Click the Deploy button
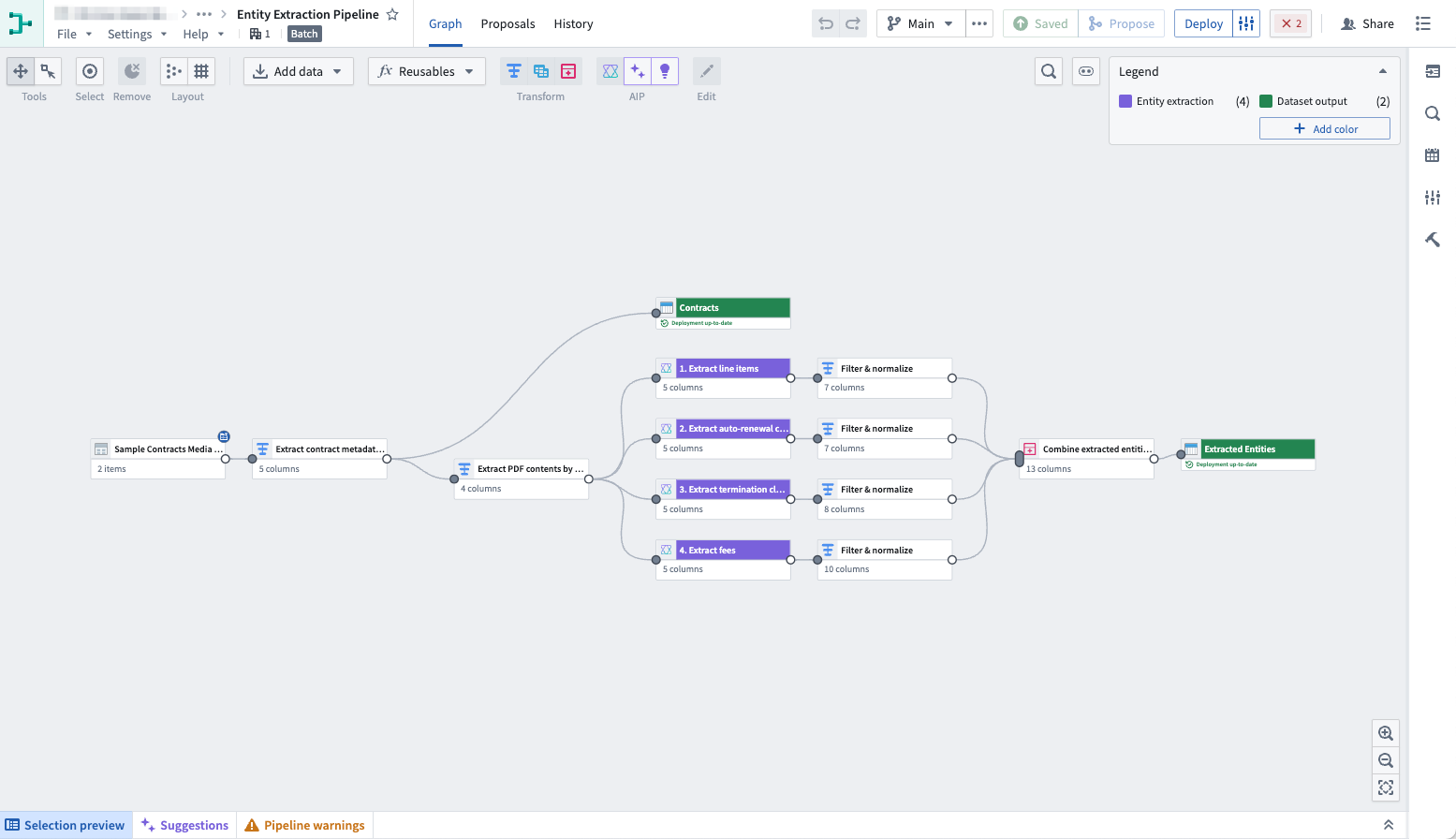The height and width of the screenshot is (839, 1456). pyautogui.click(x=1202, y=23)
